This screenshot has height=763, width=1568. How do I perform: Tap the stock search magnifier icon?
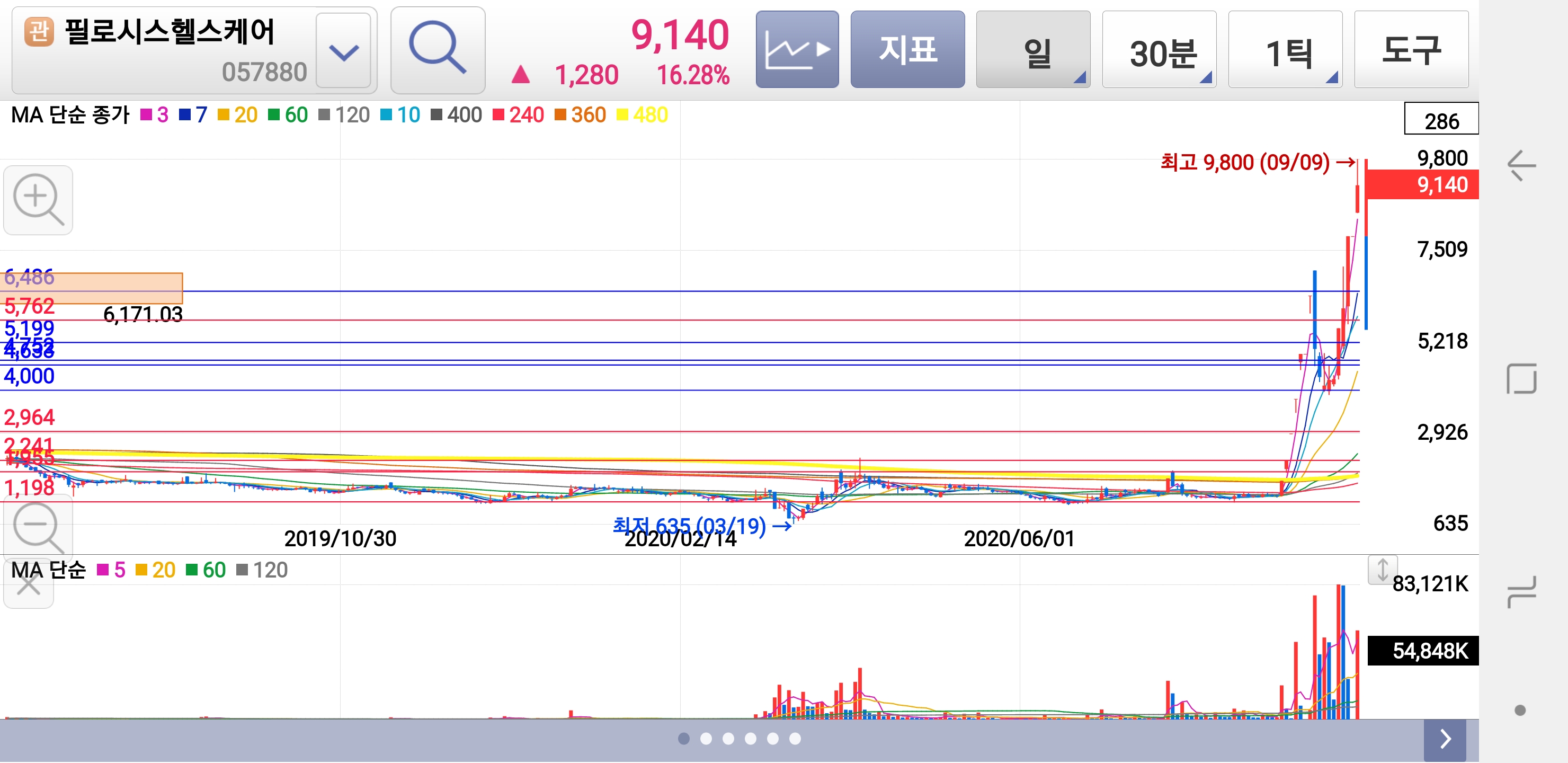pos(437,49)
